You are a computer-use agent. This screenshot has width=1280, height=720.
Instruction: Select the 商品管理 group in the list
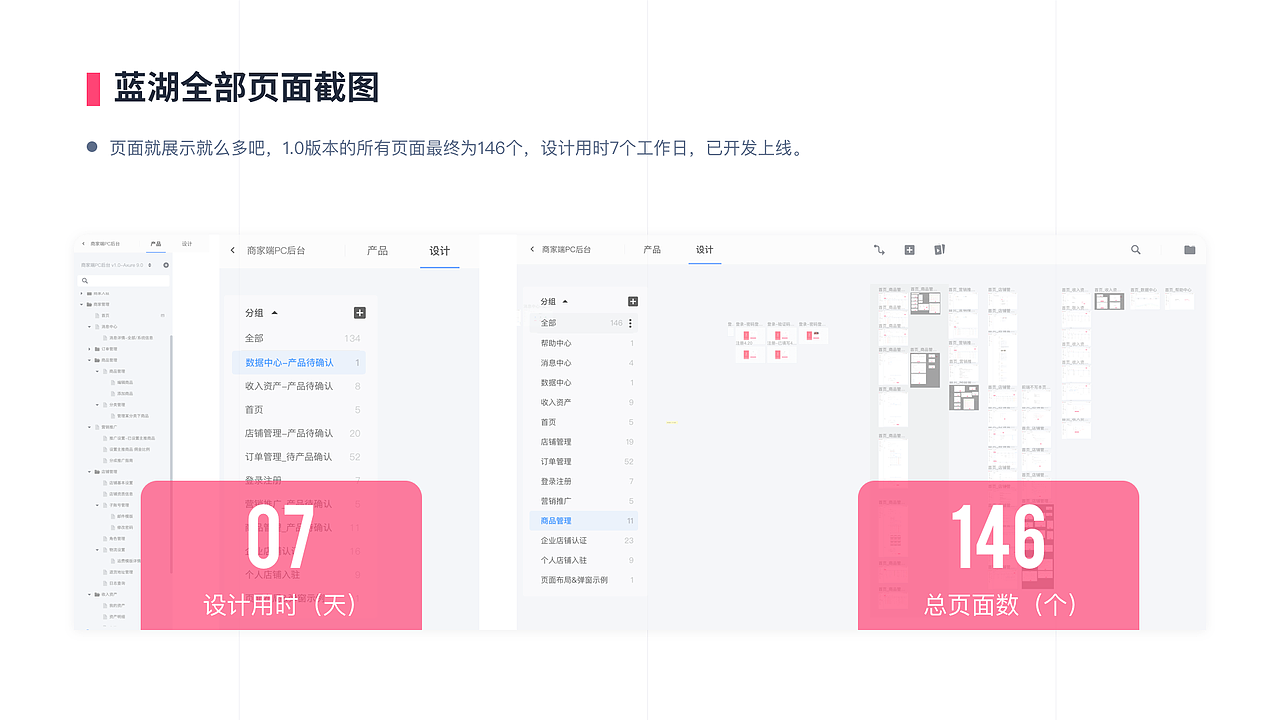558,520
